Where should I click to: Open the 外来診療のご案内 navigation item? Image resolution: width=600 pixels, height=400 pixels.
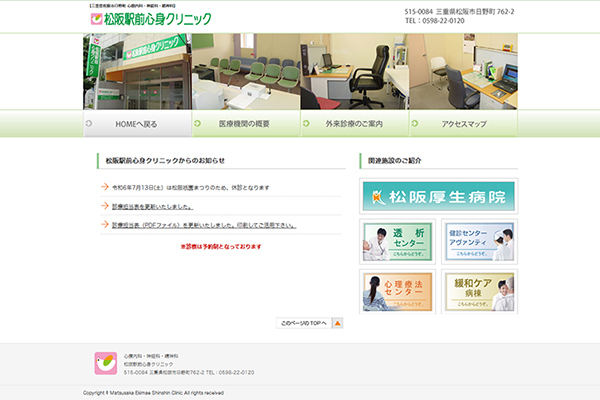coord(354,124)
